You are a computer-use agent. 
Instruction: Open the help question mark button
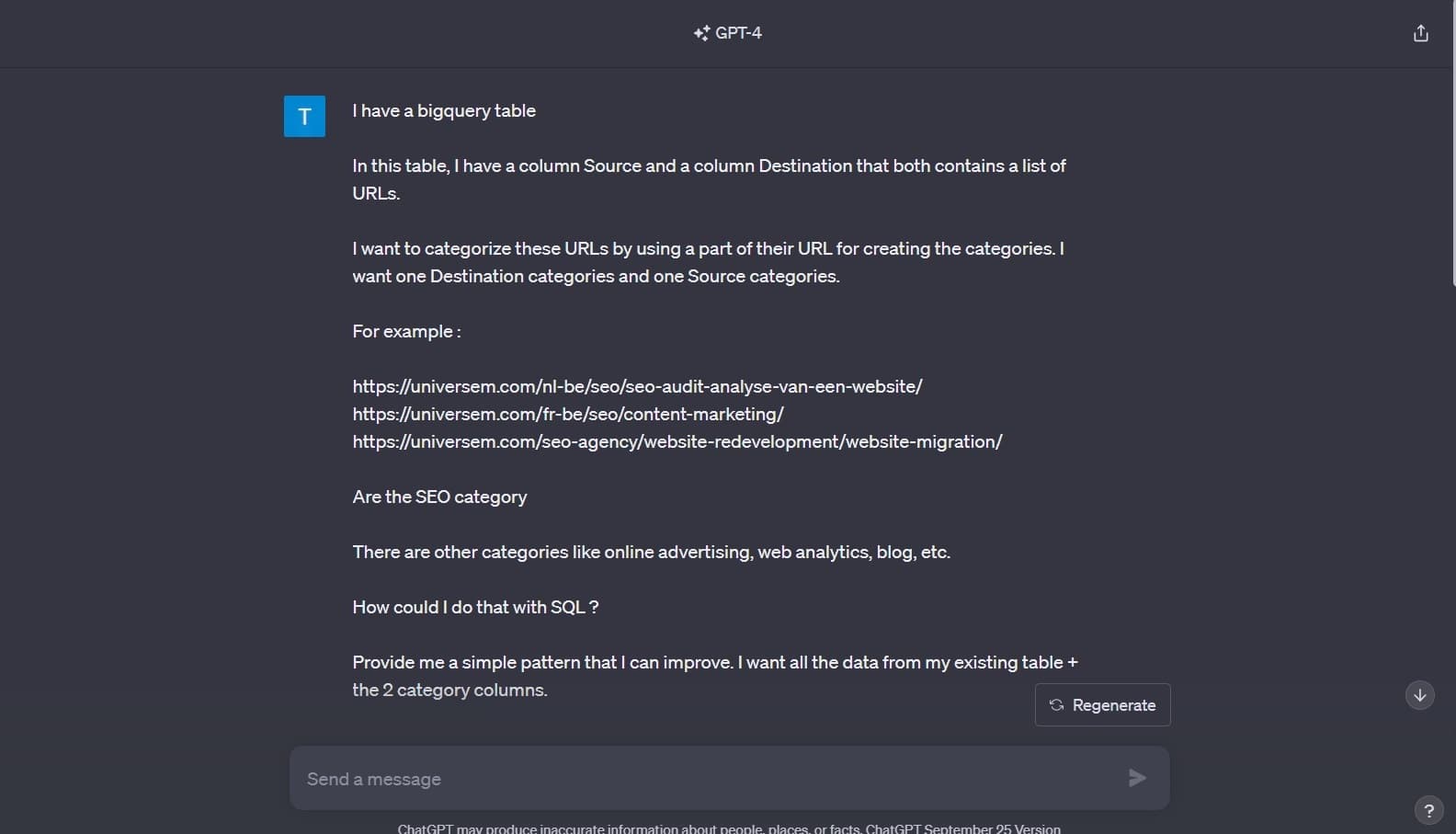pos(1428,810)
